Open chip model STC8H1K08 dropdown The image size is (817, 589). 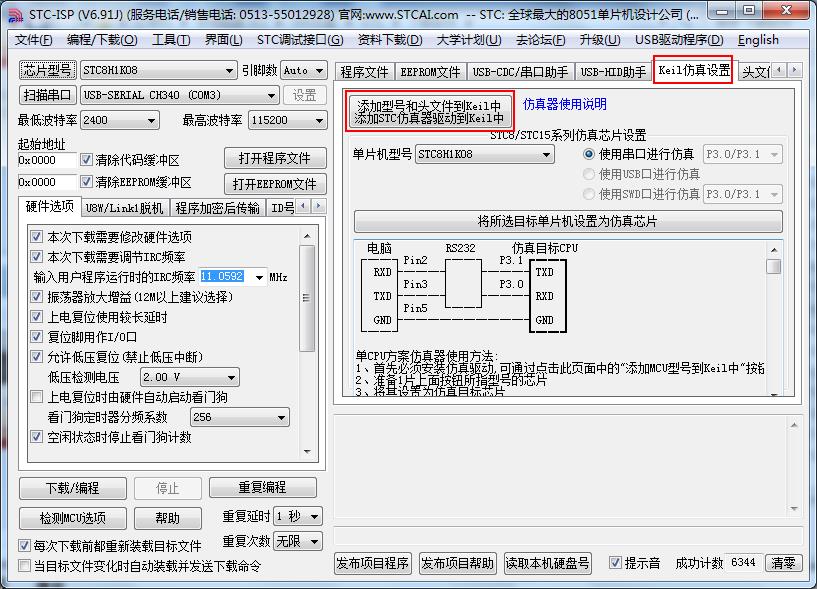coord(158,70)
